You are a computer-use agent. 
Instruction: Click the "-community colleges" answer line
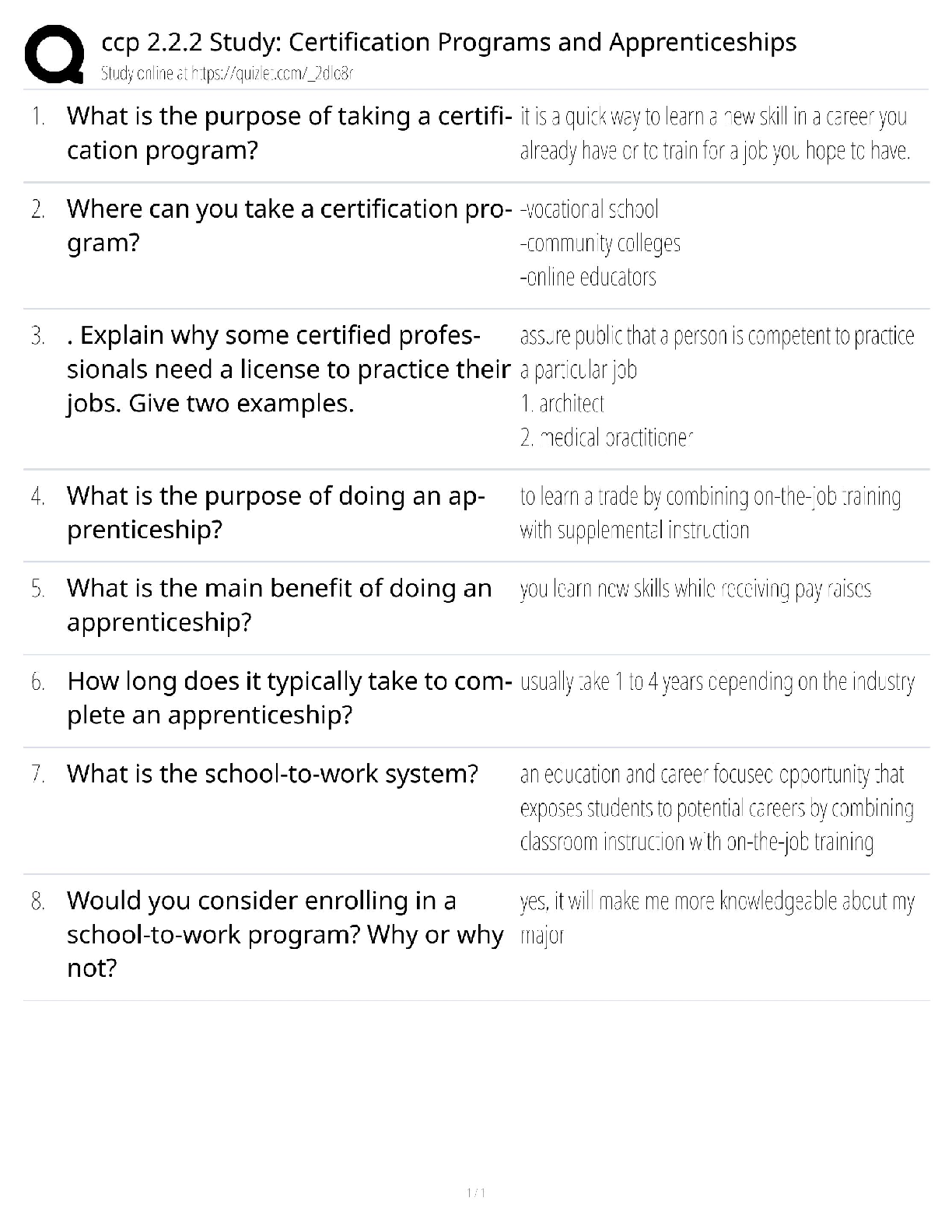pos(600,243)
